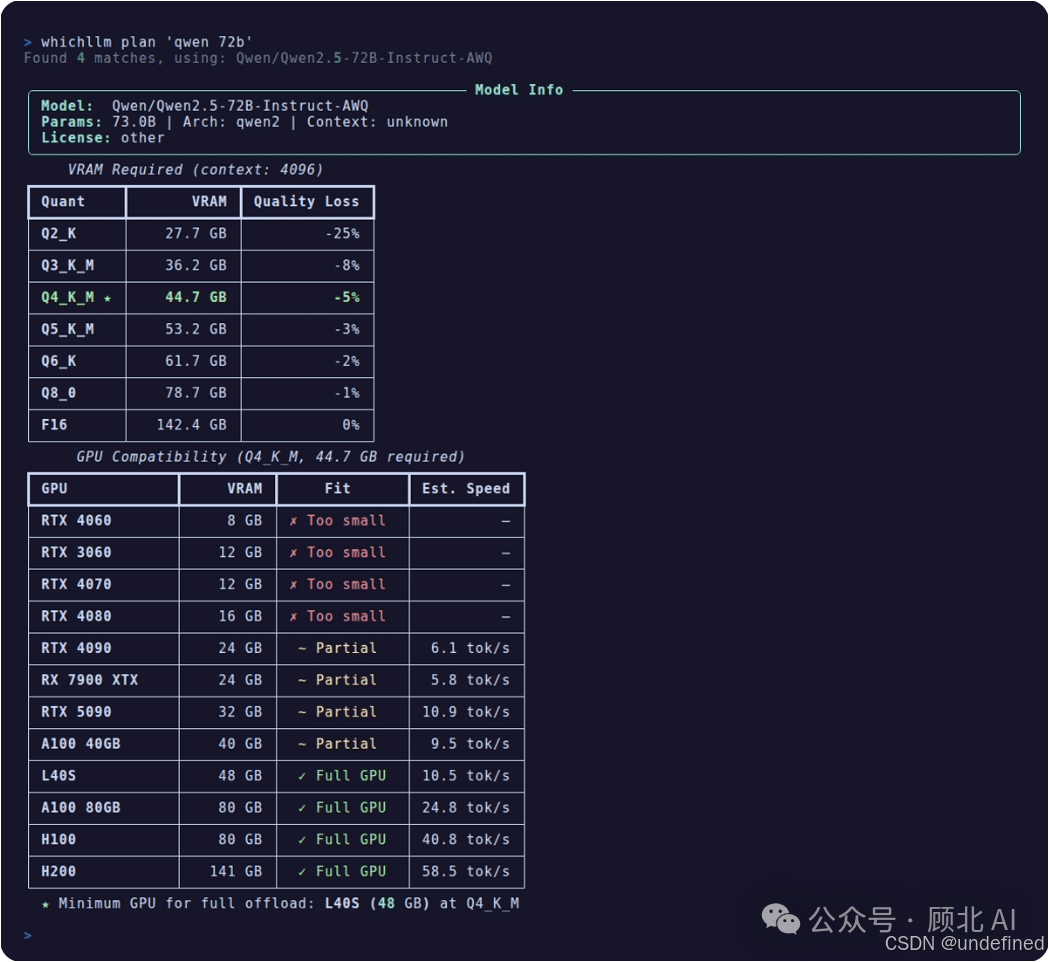Click the A100 40GB GPU row name

(81, 744)
